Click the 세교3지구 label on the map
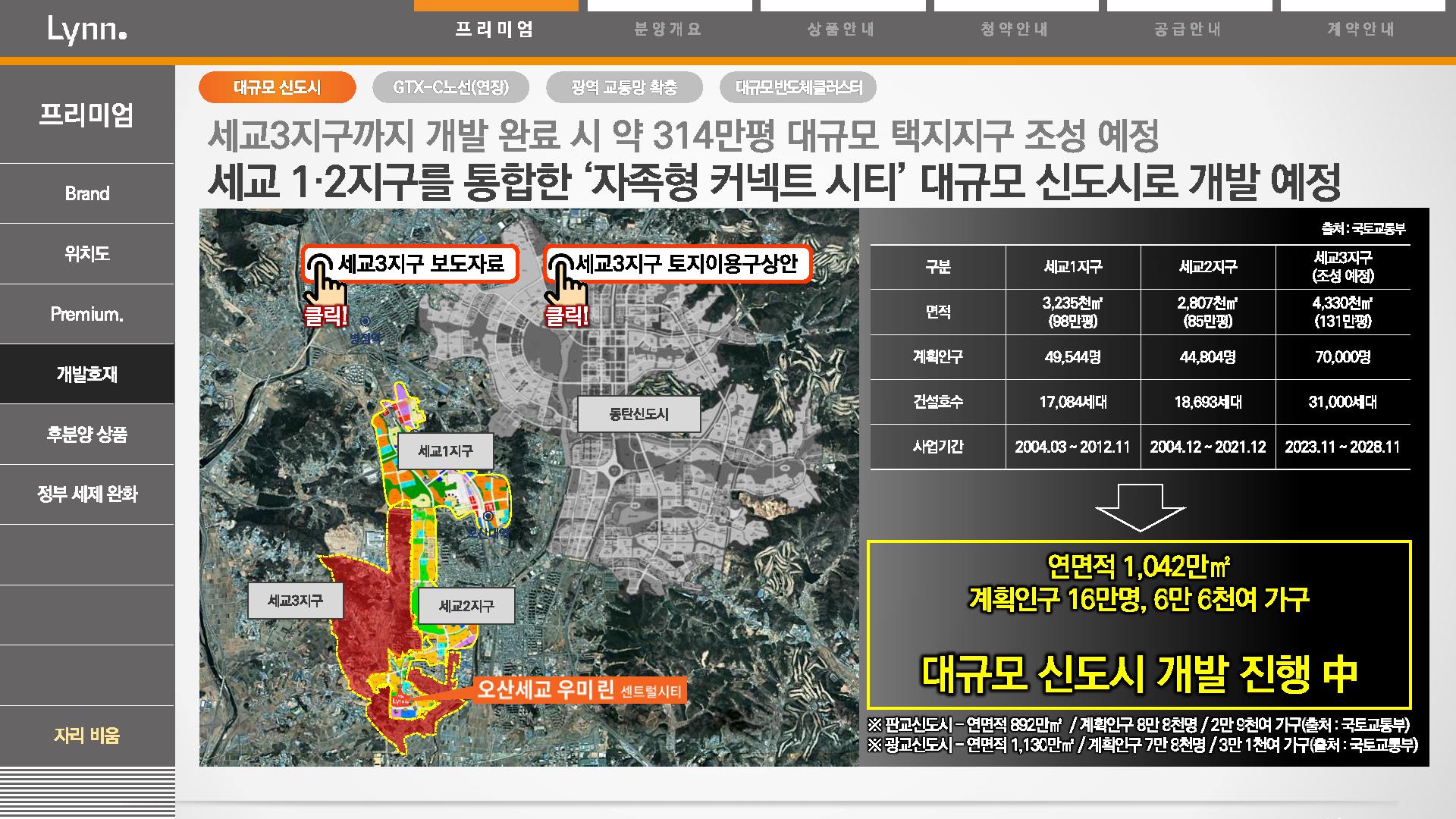Viewport: 1456px width, 819px height. [x=296, y=601]
